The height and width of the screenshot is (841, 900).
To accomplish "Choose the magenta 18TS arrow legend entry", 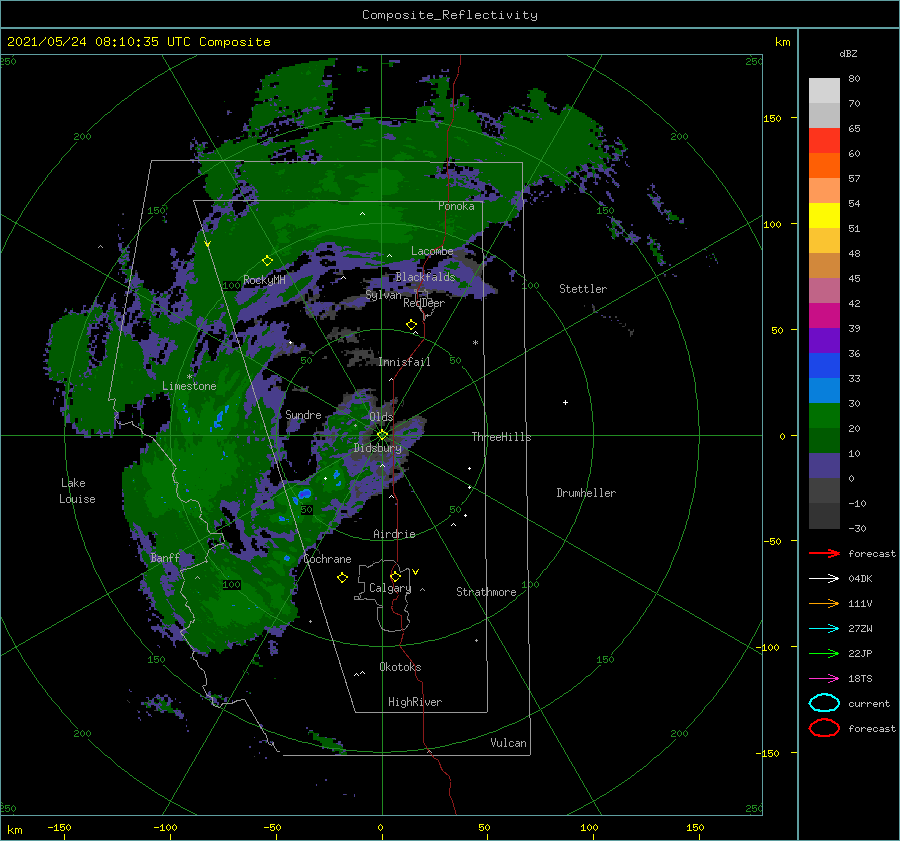I will (824, 679).
